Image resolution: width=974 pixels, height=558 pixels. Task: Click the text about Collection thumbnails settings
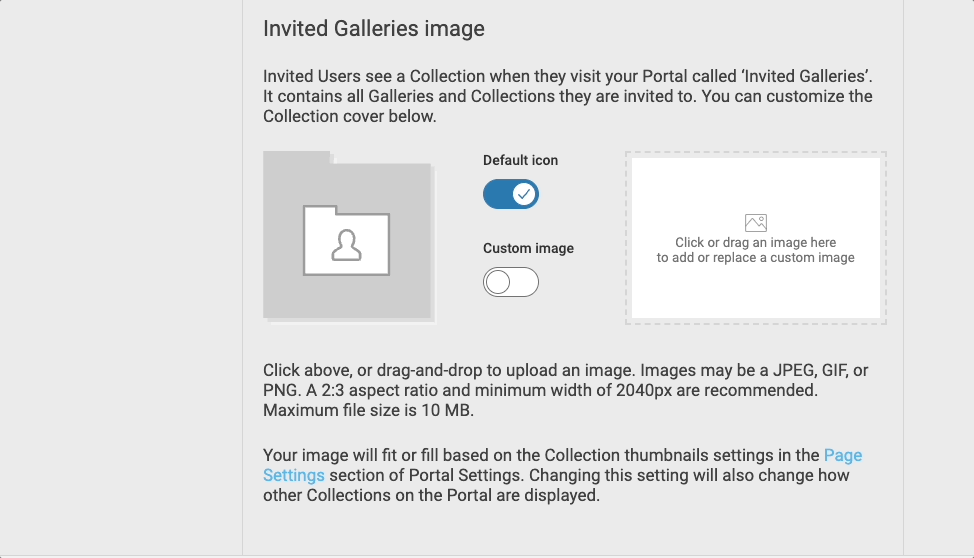click(562, 475)
